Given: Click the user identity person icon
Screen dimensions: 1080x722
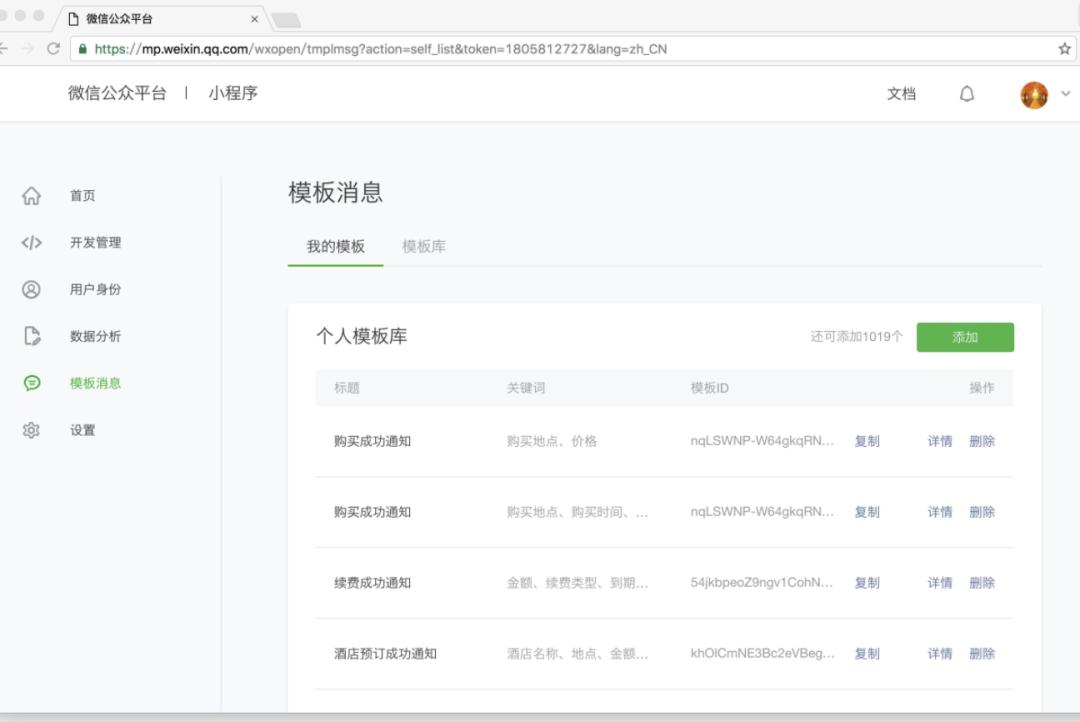Looking at the screenshot, I should point(32,290).
